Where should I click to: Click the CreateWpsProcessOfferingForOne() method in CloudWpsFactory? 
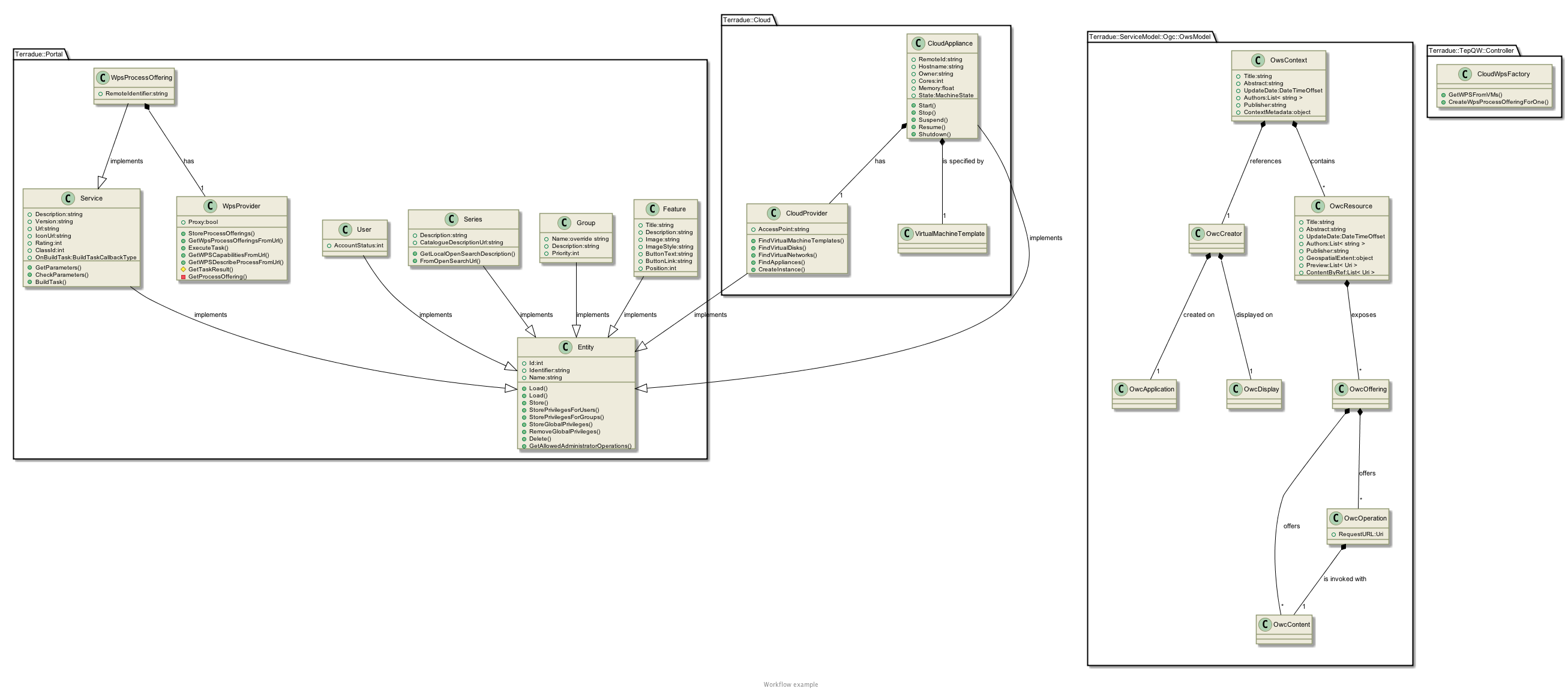[1498, 102]
